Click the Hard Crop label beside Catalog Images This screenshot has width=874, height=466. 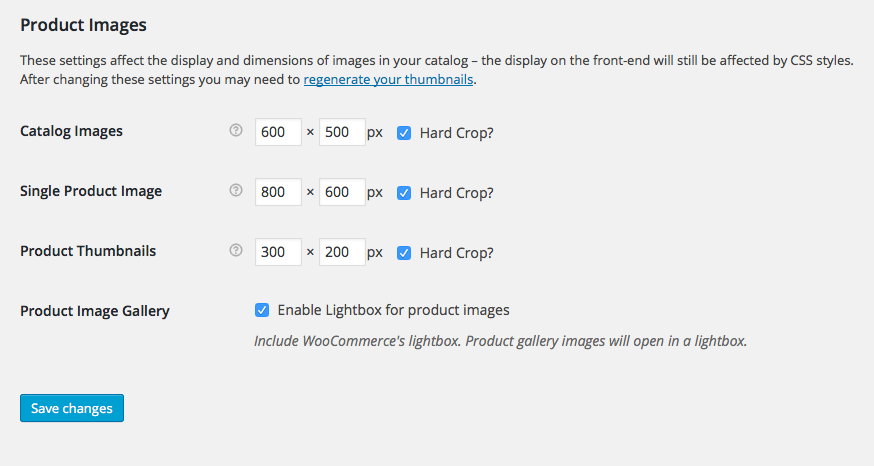pos(457,133)
